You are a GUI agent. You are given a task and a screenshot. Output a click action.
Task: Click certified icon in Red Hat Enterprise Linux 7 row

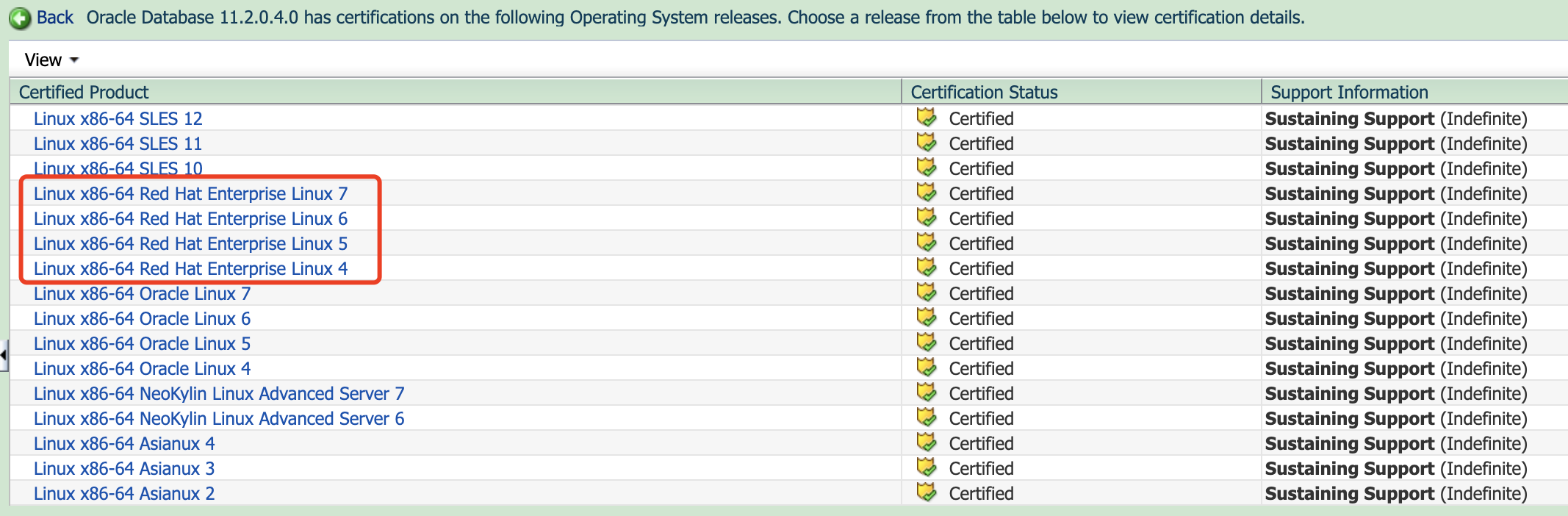coord(927,193)
